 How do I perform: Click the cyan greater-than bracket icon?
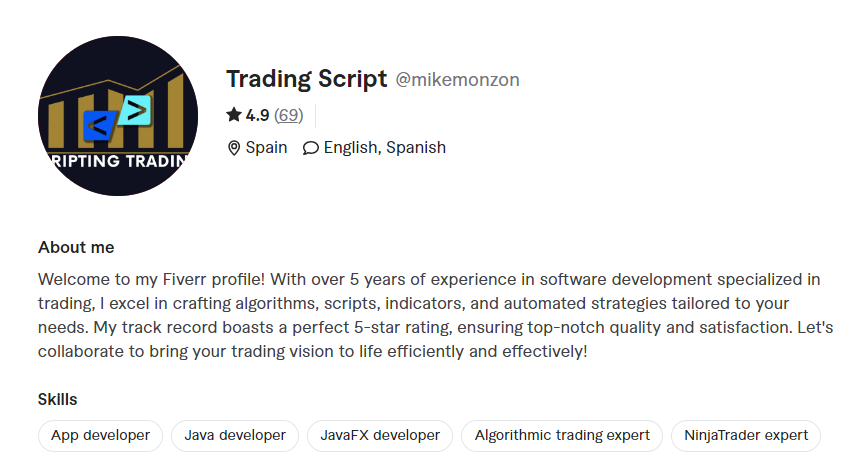136,110
